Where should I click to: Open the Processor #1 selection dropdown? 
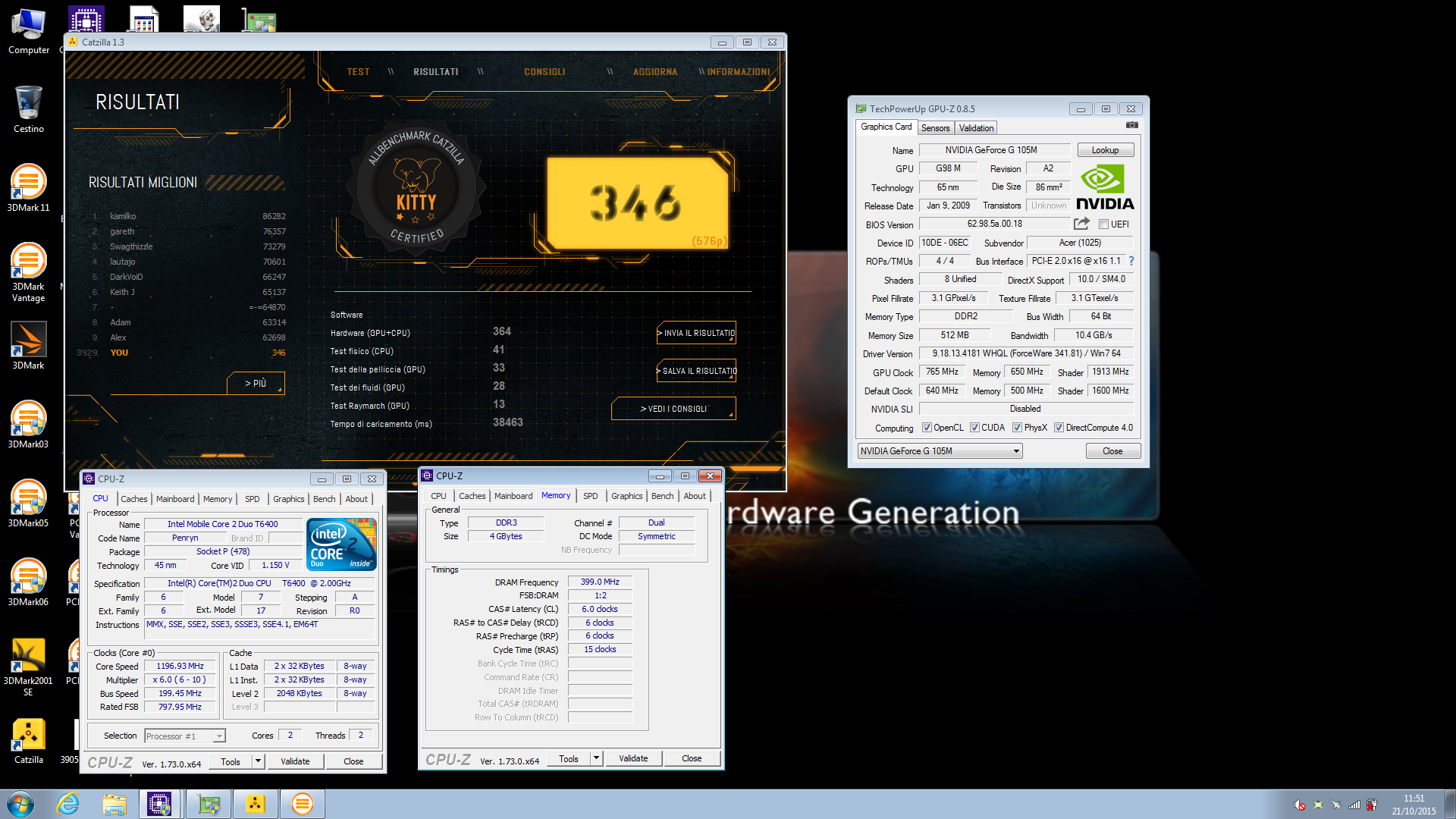tap(185, 736)
